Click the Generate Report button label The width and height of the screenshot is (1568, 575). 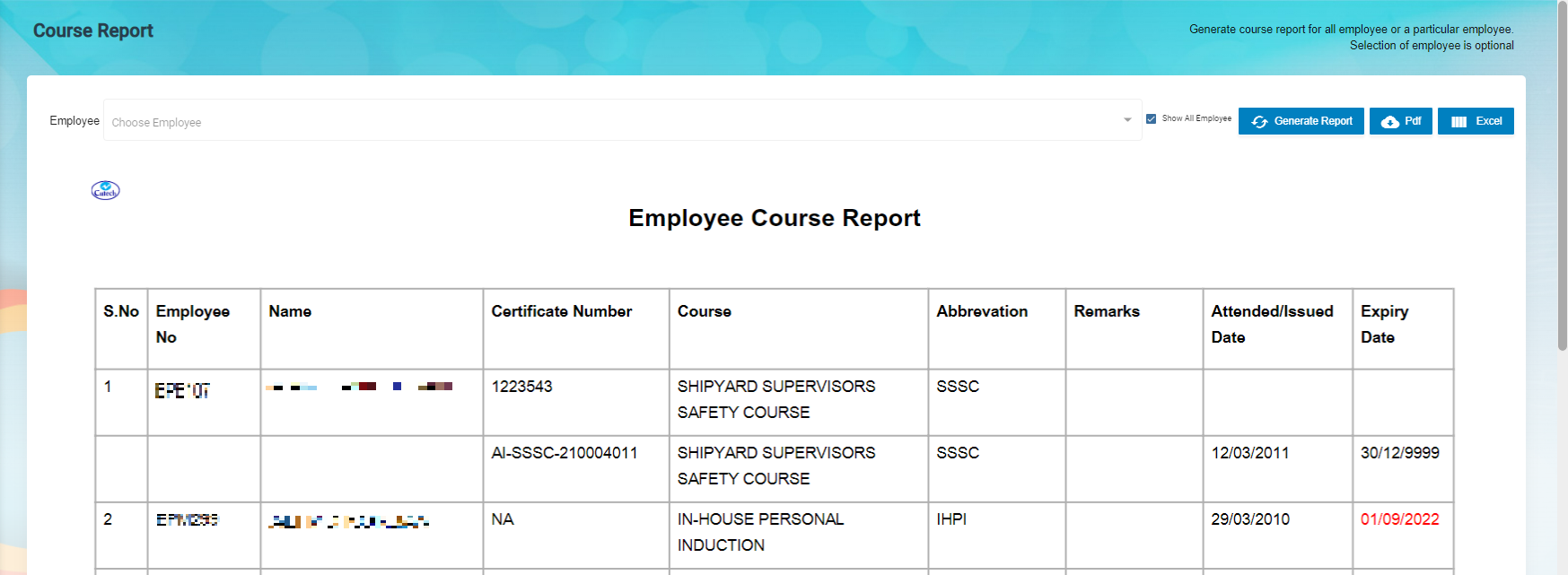1313,121
